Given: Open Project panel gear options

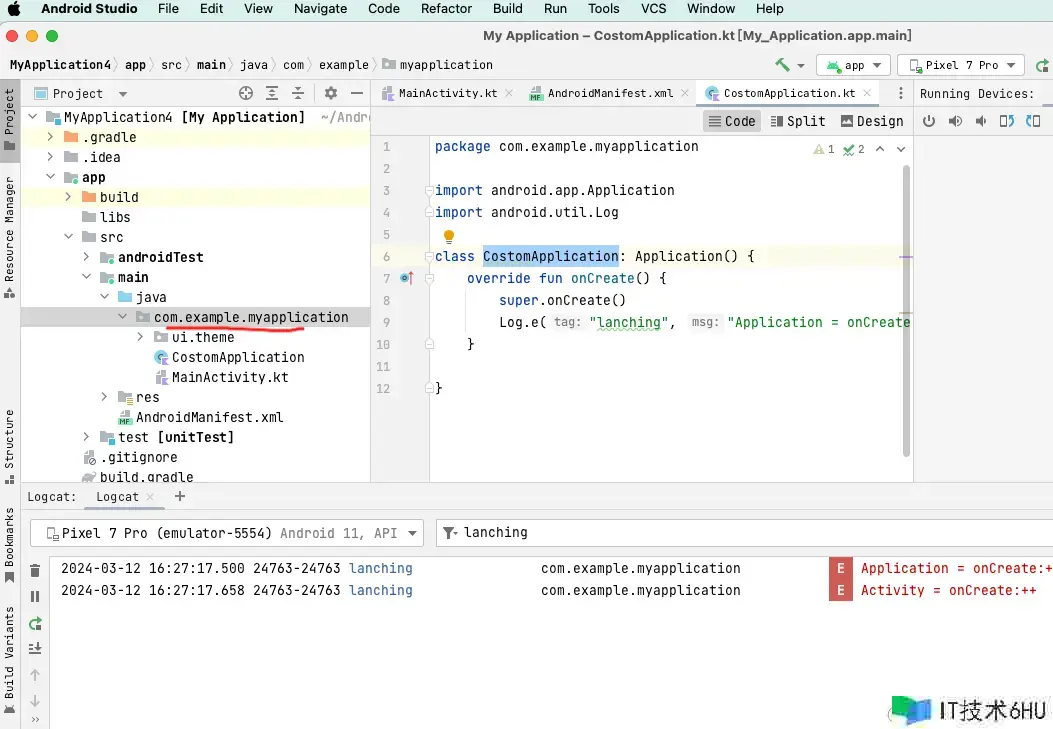Looking at the screenshot, I should pyautogui.click(x=331, y=93).
